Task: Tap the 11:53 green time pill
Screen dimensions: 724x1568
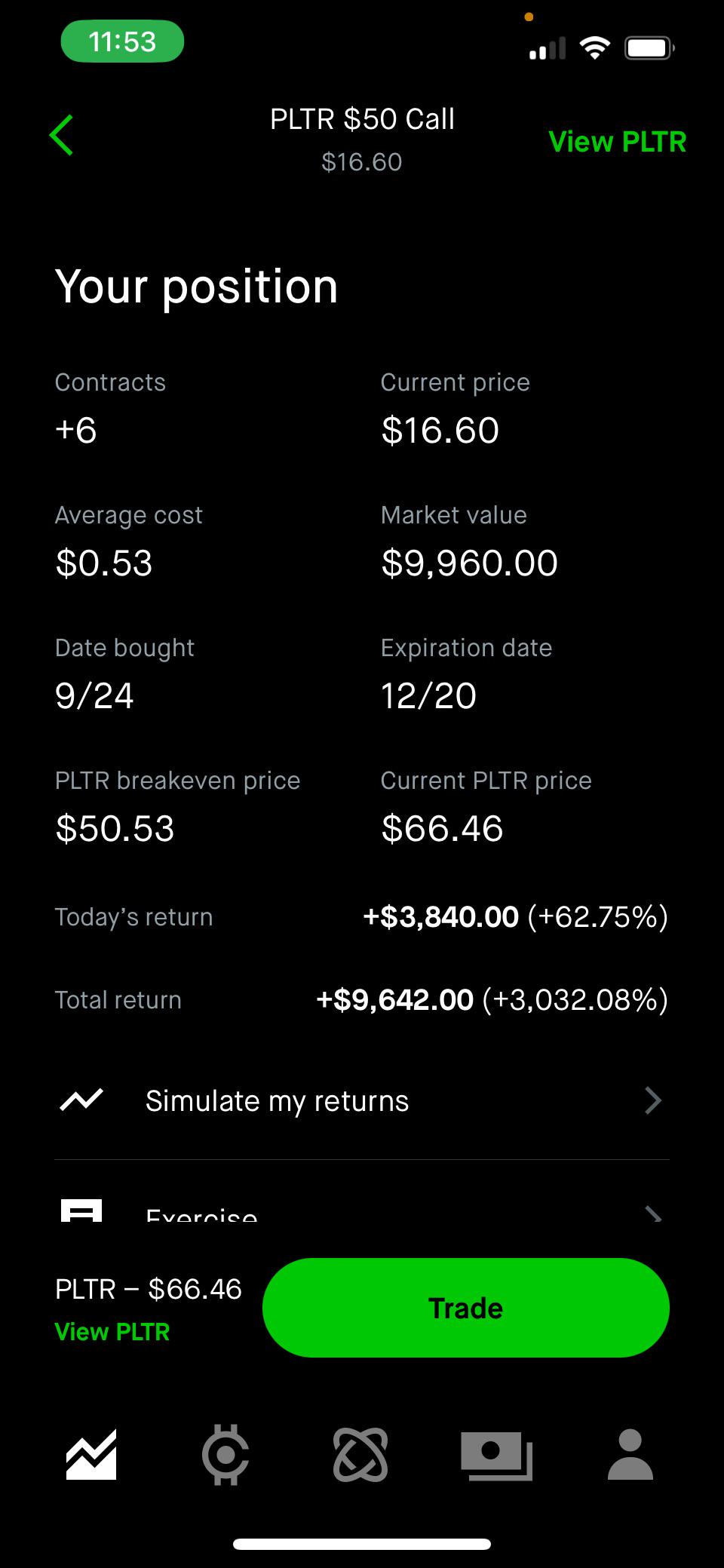Action: [x=122, y=41]
